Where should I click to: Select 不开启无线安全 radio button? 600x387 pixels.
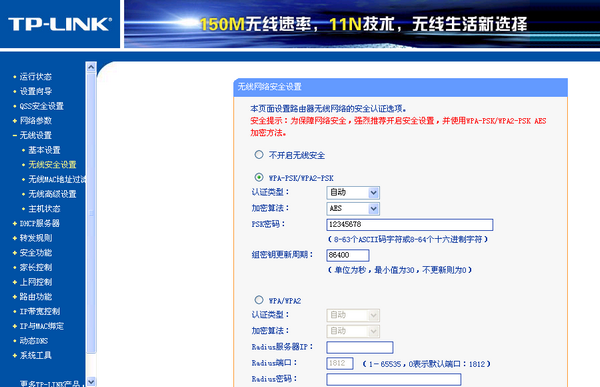click(259, 155)
